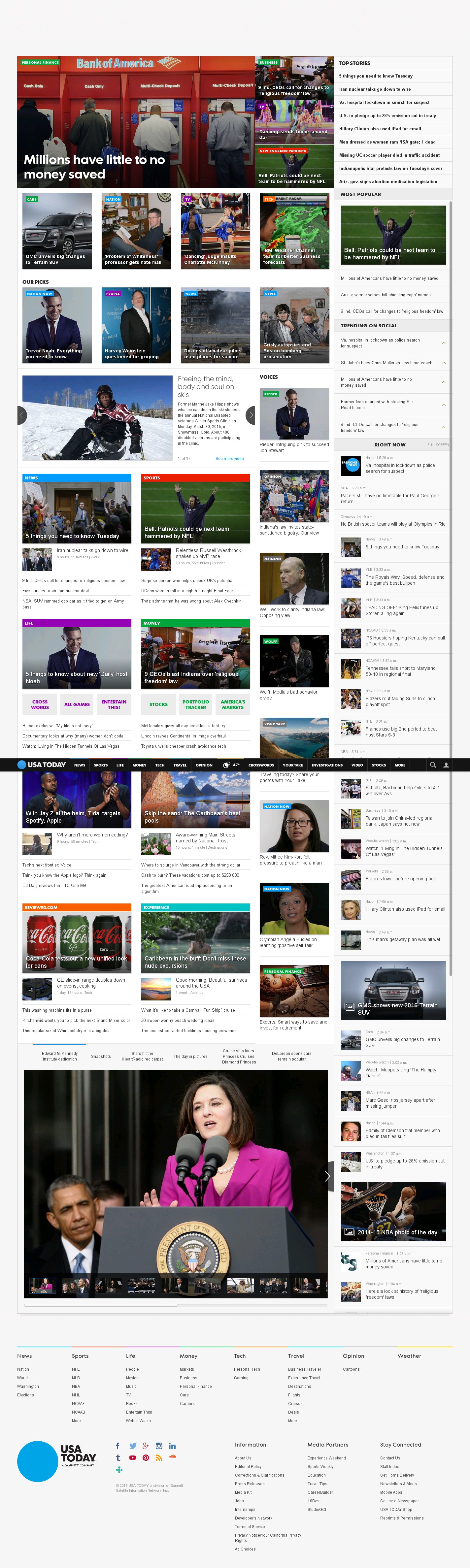Viewport: 470px width, 1568px height.
Task: Visit the Twitter bird icon in the footer
Action: coord(132,1446)
